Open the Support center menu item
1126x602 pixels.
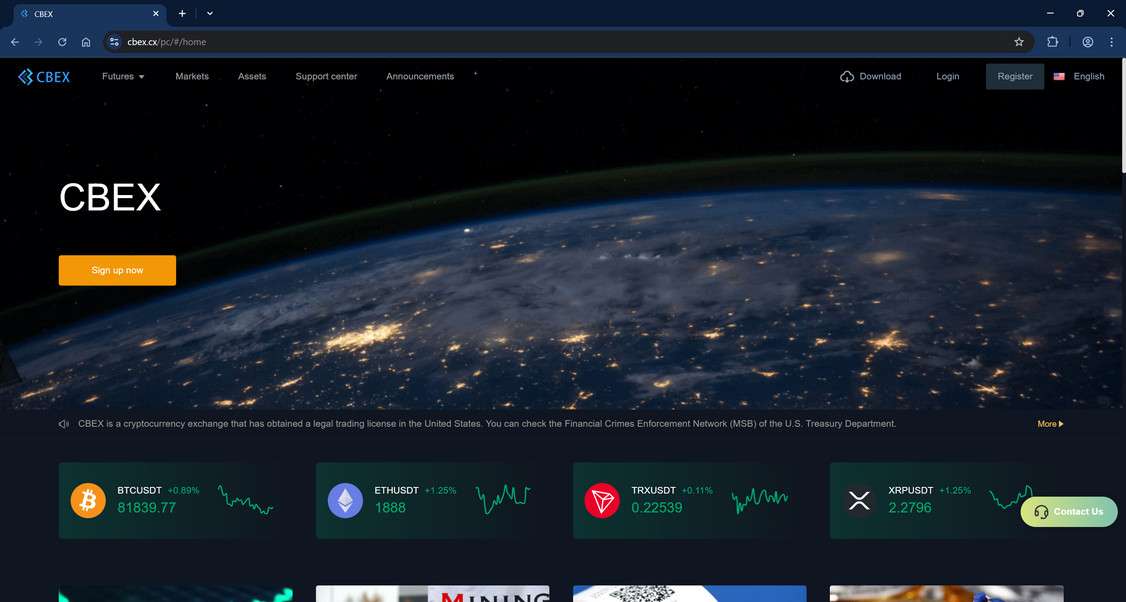coord(326,76)
